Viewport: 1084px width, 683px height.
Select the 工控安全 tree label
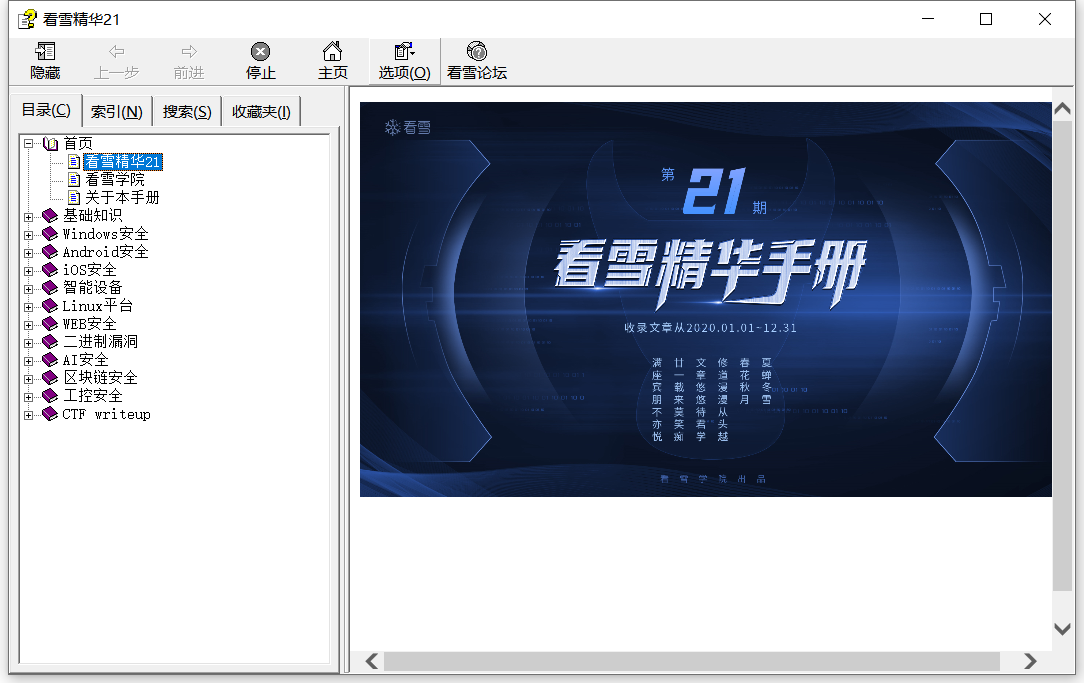(x=93, y=395)
